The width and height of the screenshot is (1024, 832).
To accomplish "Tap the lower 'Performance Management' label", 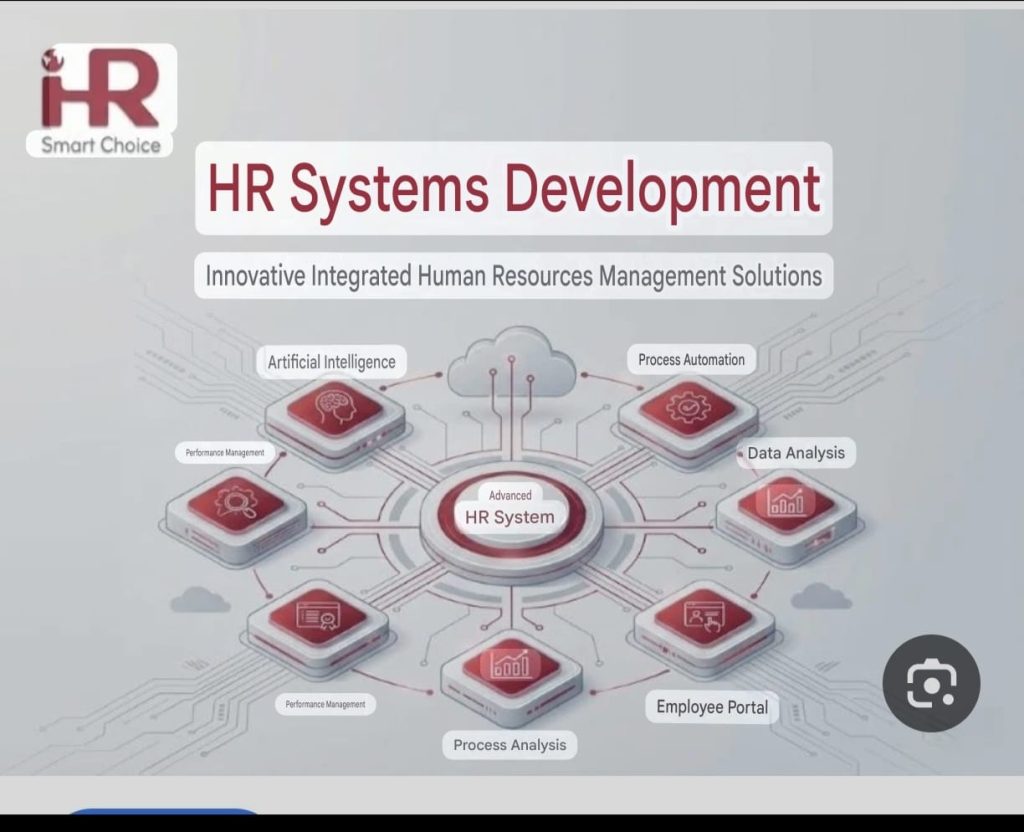I will tap(325, 704).
